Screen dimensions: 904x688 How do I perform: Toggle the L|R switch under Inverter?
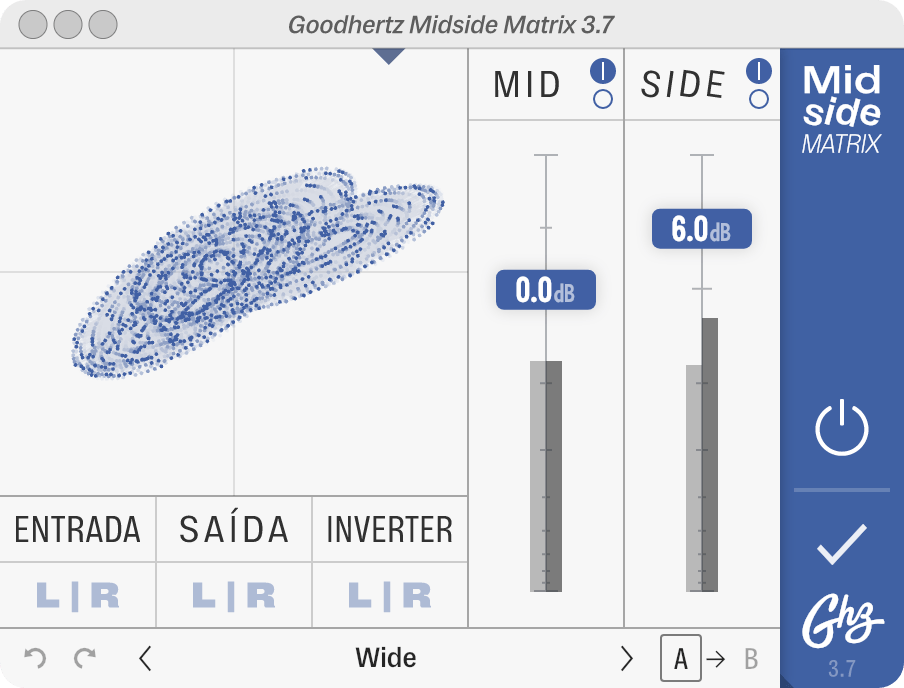click(390, 596)
